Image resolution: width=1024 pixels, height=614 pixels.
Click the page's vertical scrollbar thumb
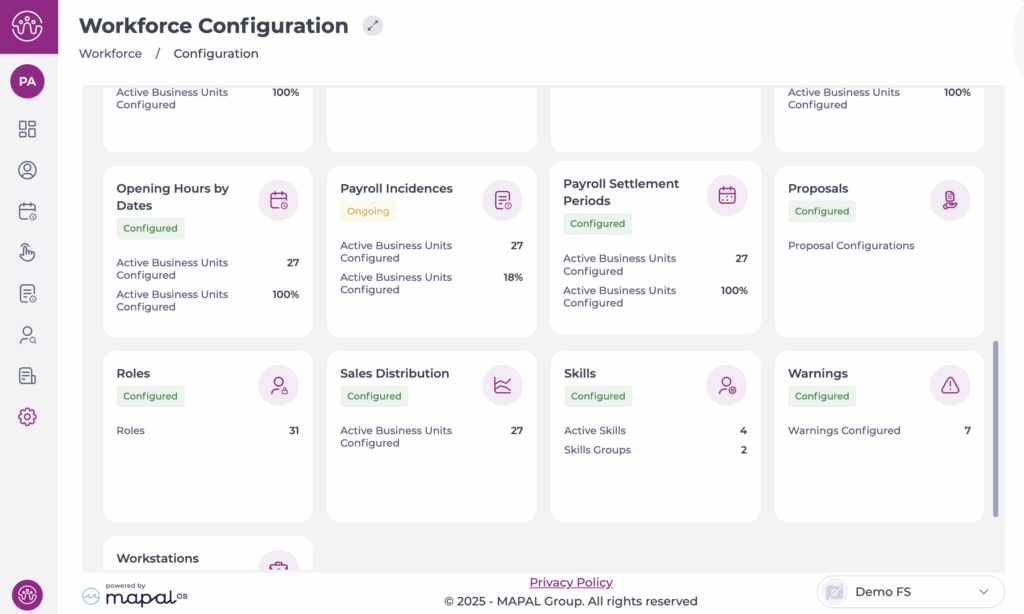tap(996, 428)
